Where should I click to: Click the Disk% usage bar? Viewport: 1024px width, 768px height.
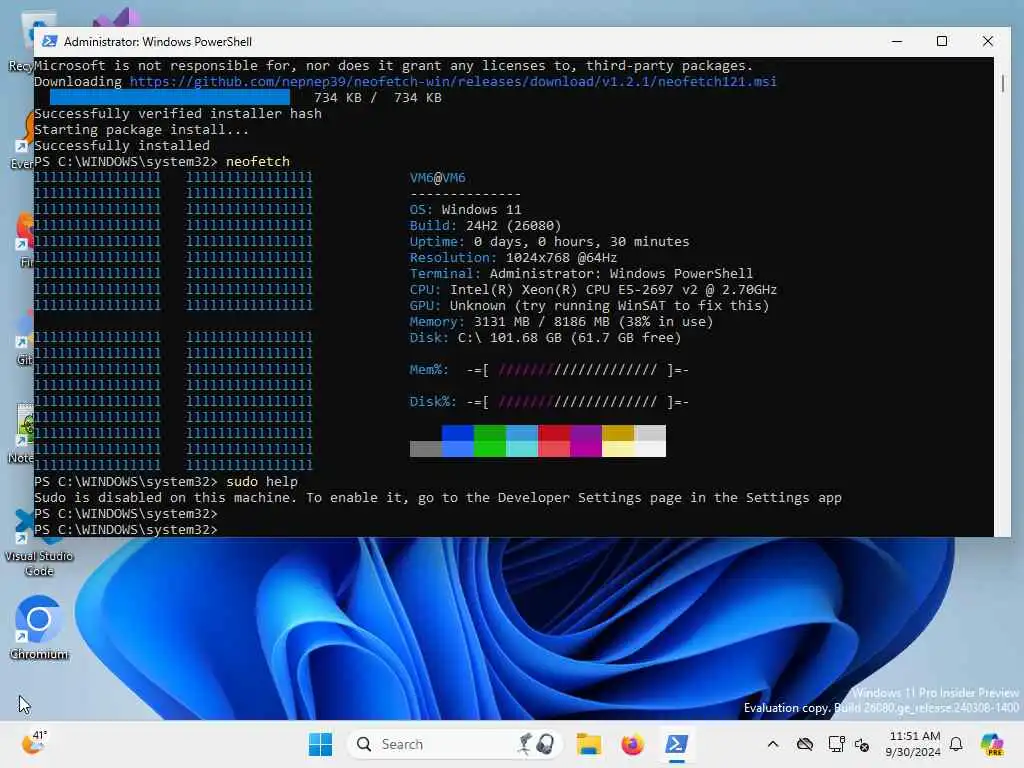click(x=577, y=402)
